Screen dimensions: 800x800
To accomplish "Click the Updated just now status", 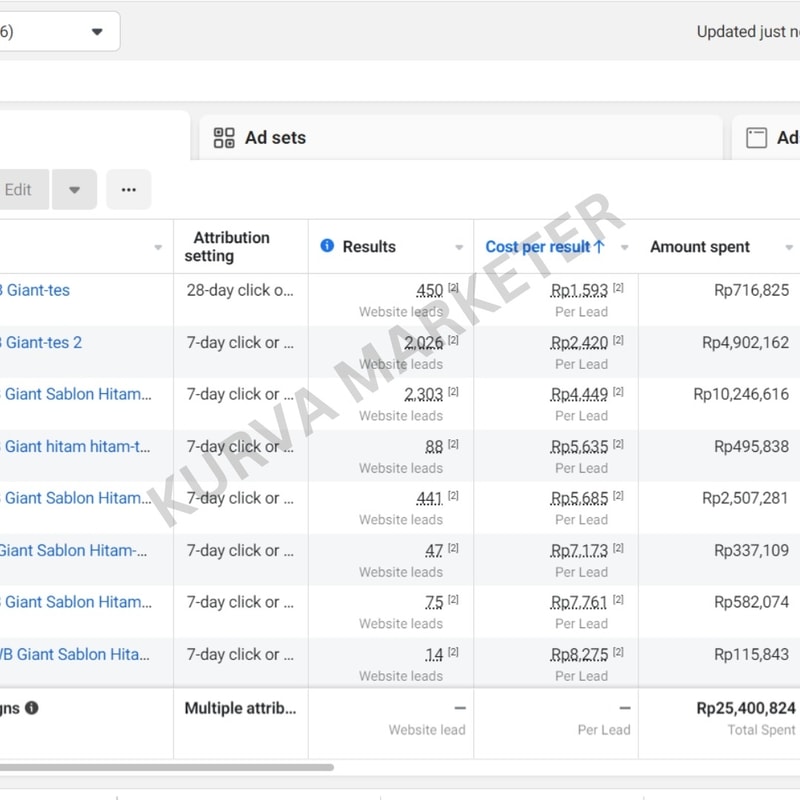I will coord(748,32).
